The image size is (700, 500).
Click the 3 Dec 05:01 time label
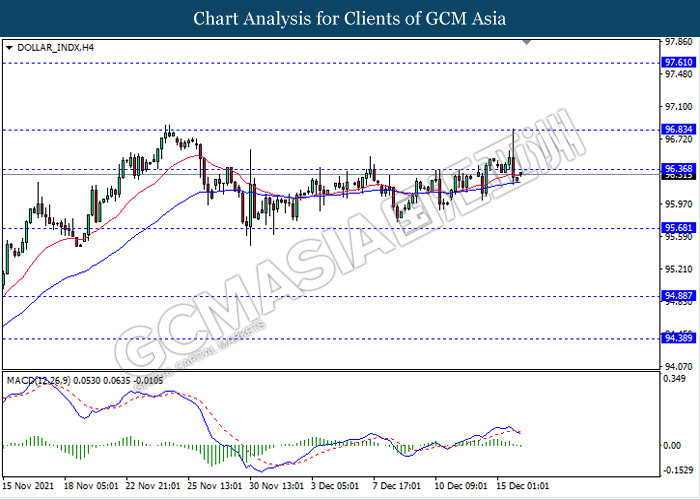[335, 486]
